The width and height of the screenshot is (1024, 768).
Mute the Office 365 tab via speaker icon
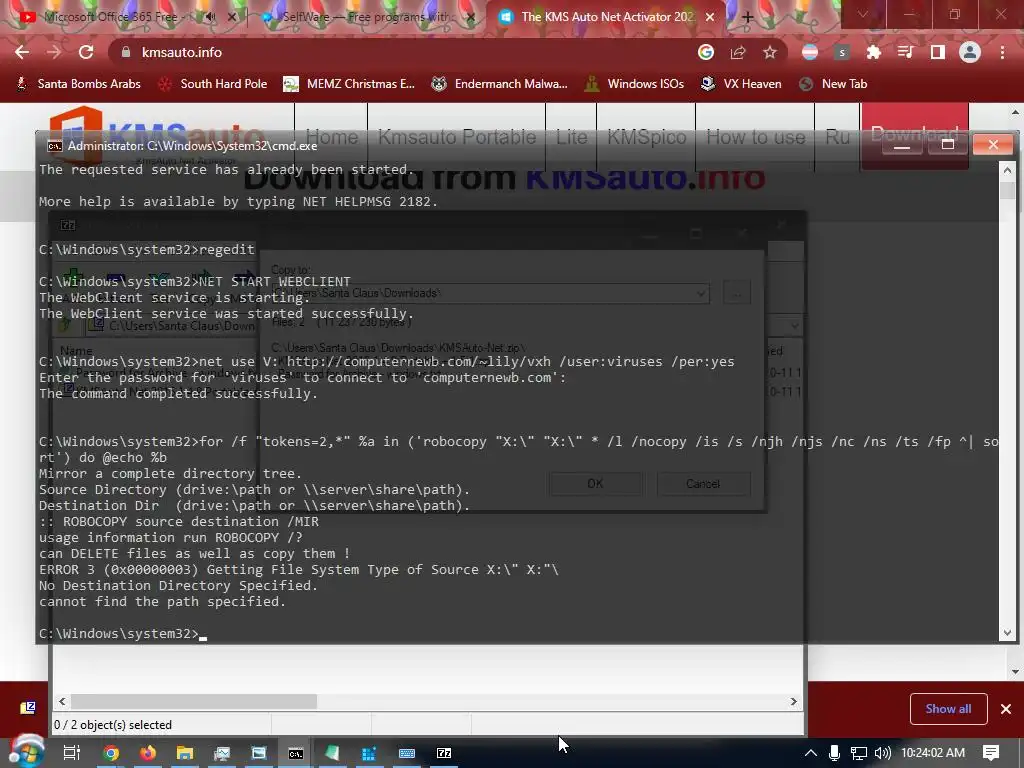coord(210,17)
